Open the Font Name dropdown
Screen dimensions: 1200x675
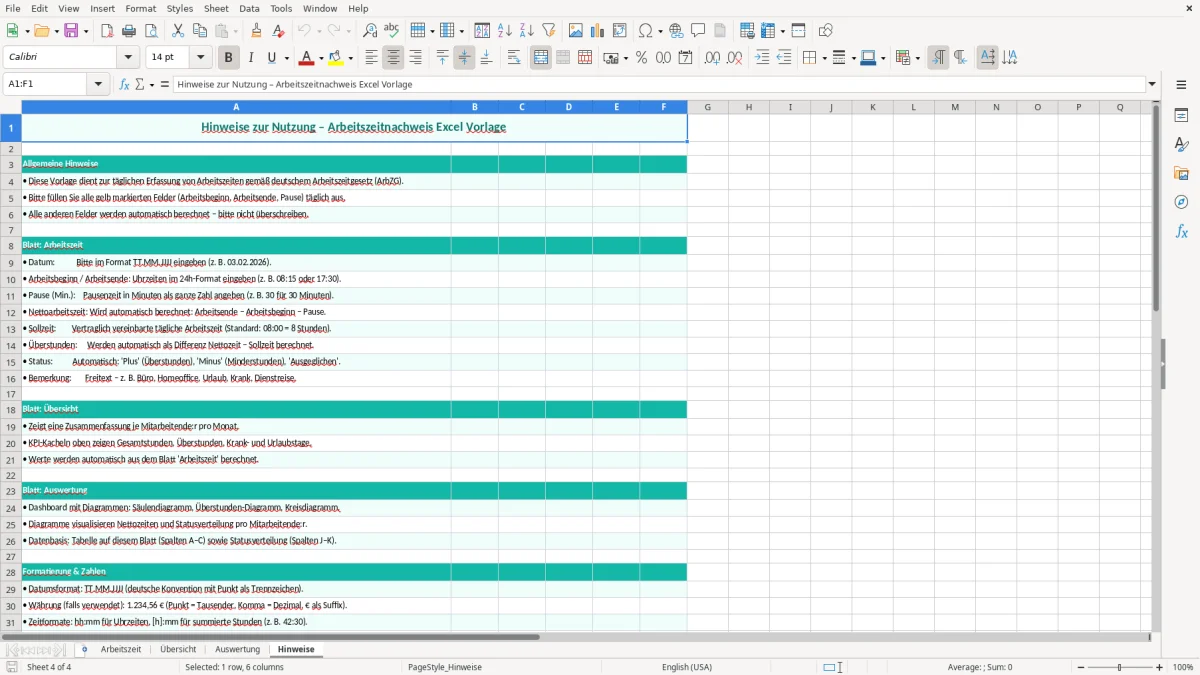point(128,57)
